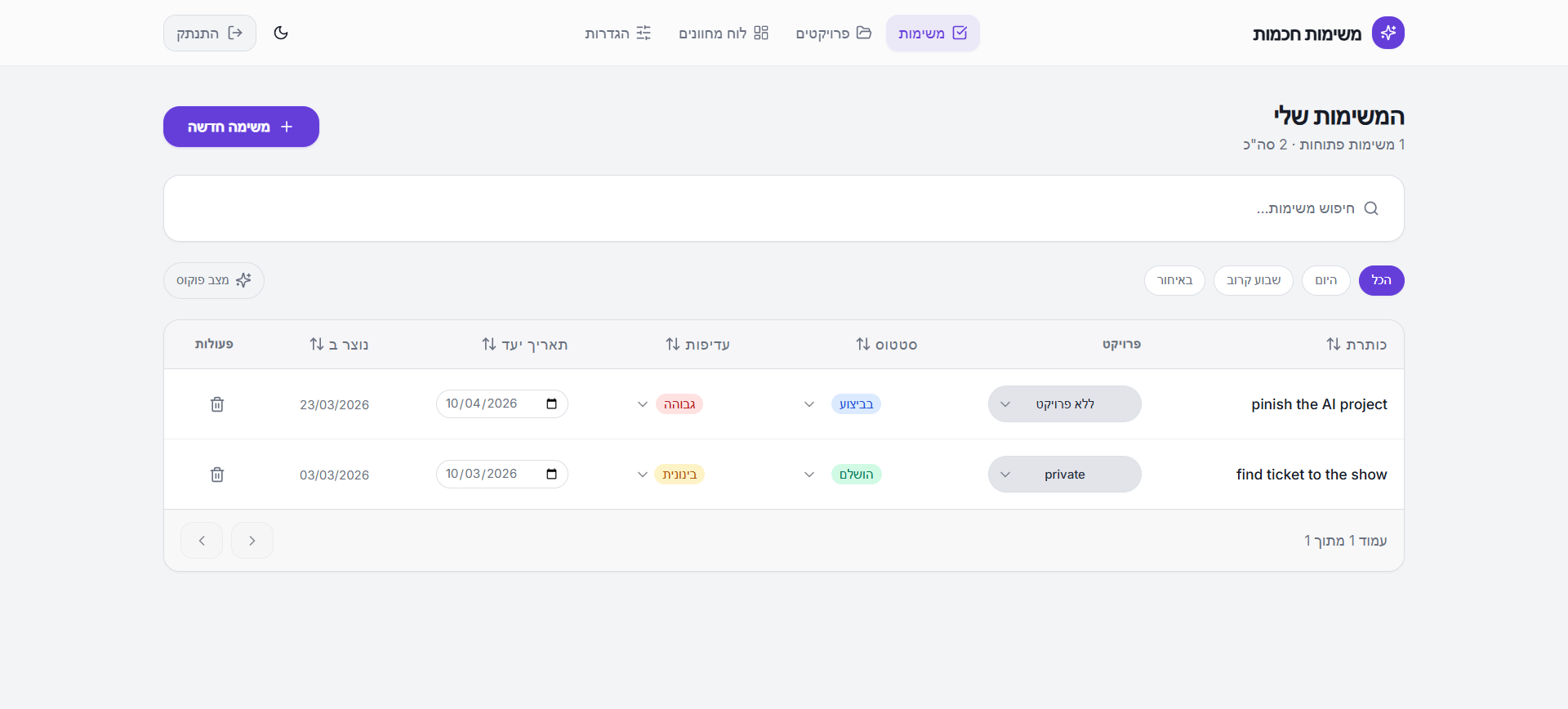Image resolution: width=1568 pixels, height=709 pixels.
Task: Open project dropdown showing ללא פרויקט
Action: 1064,404
